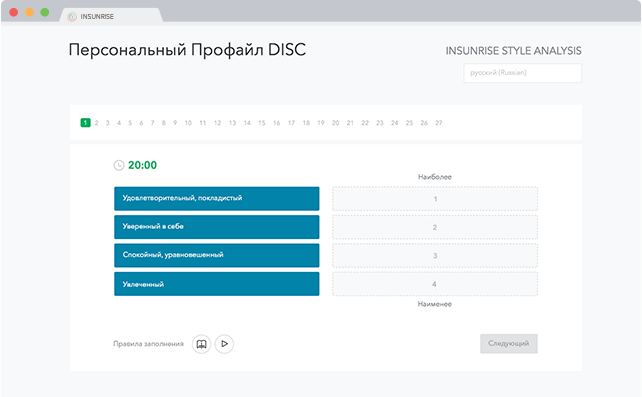
Task: Open question 26
Action: [x=424, y=123]
